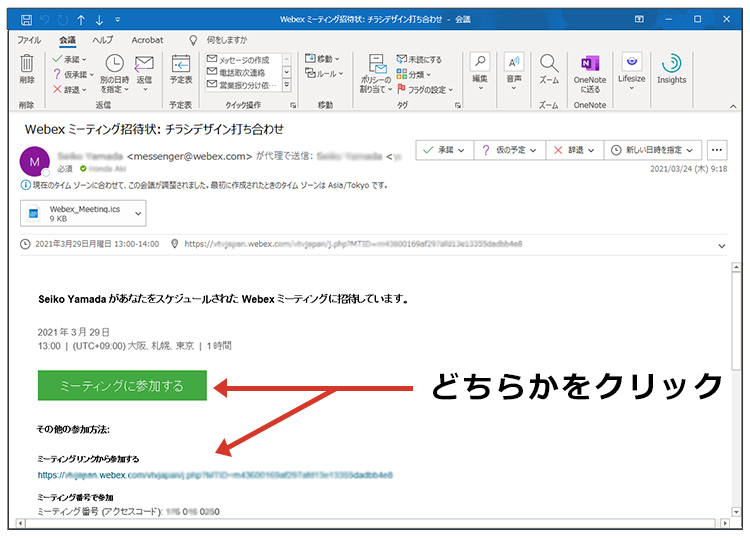Click the 何をしますか search box
This screenshot has width=750, height=540.
tap(226, 40)
